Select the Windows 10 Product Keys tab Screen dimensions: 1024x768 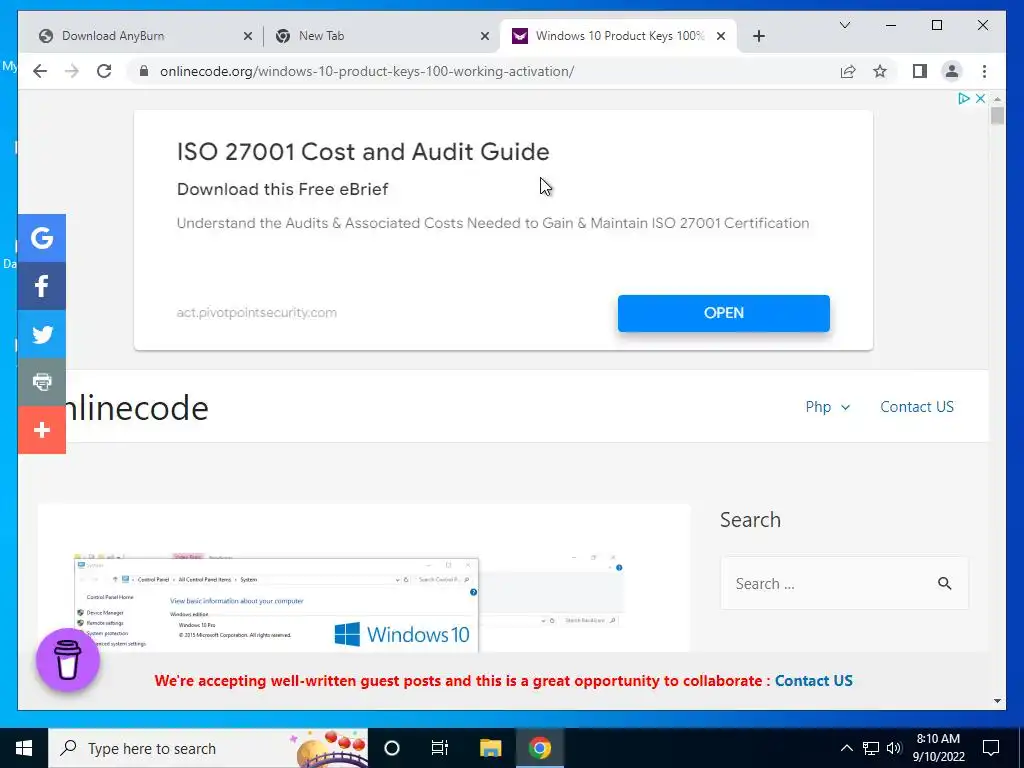(x=619, y=36)
